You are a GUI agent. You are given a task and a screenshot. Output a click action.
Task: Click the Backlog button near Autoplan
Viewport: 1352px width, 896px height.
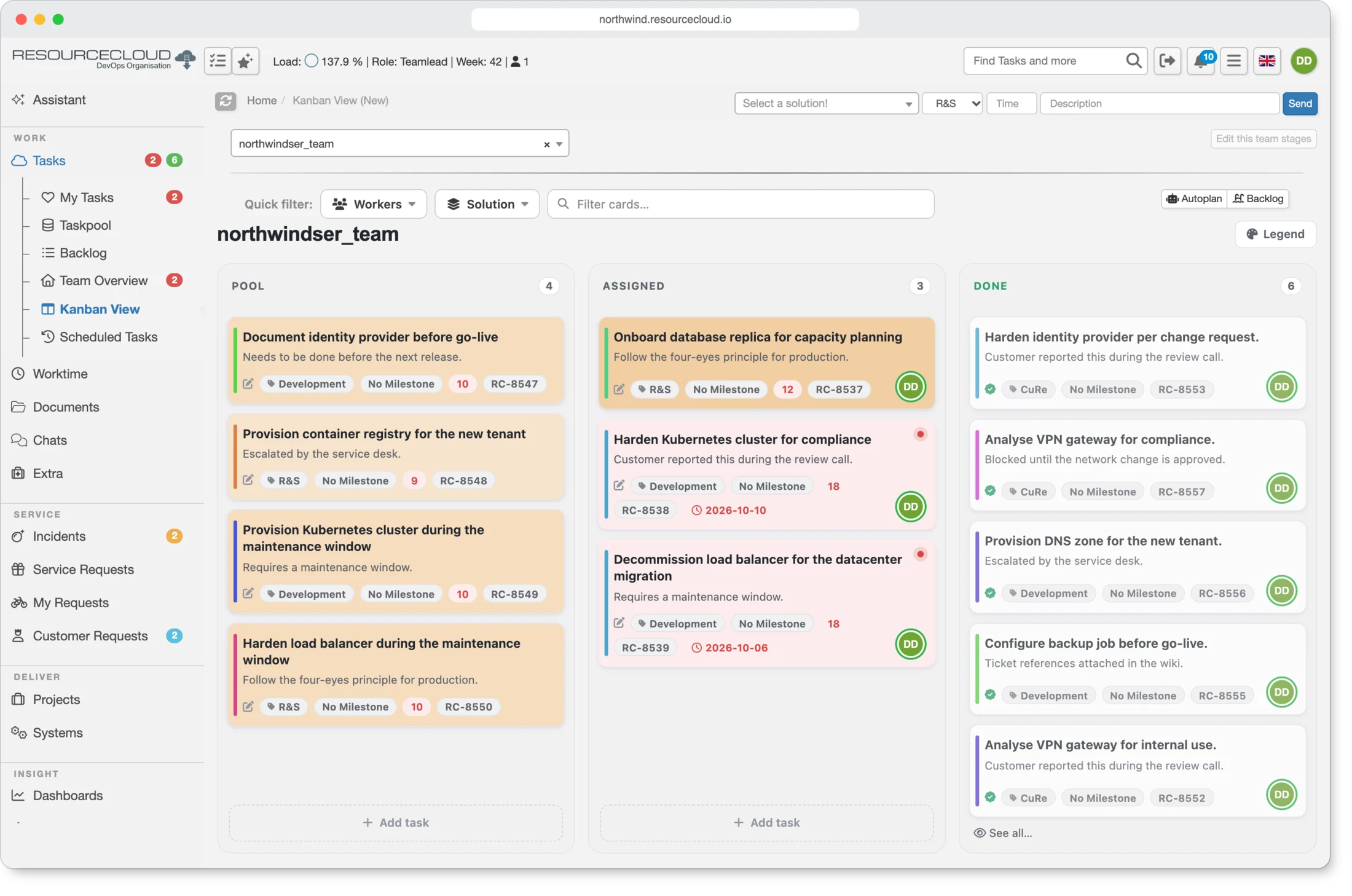point(1257,198)
